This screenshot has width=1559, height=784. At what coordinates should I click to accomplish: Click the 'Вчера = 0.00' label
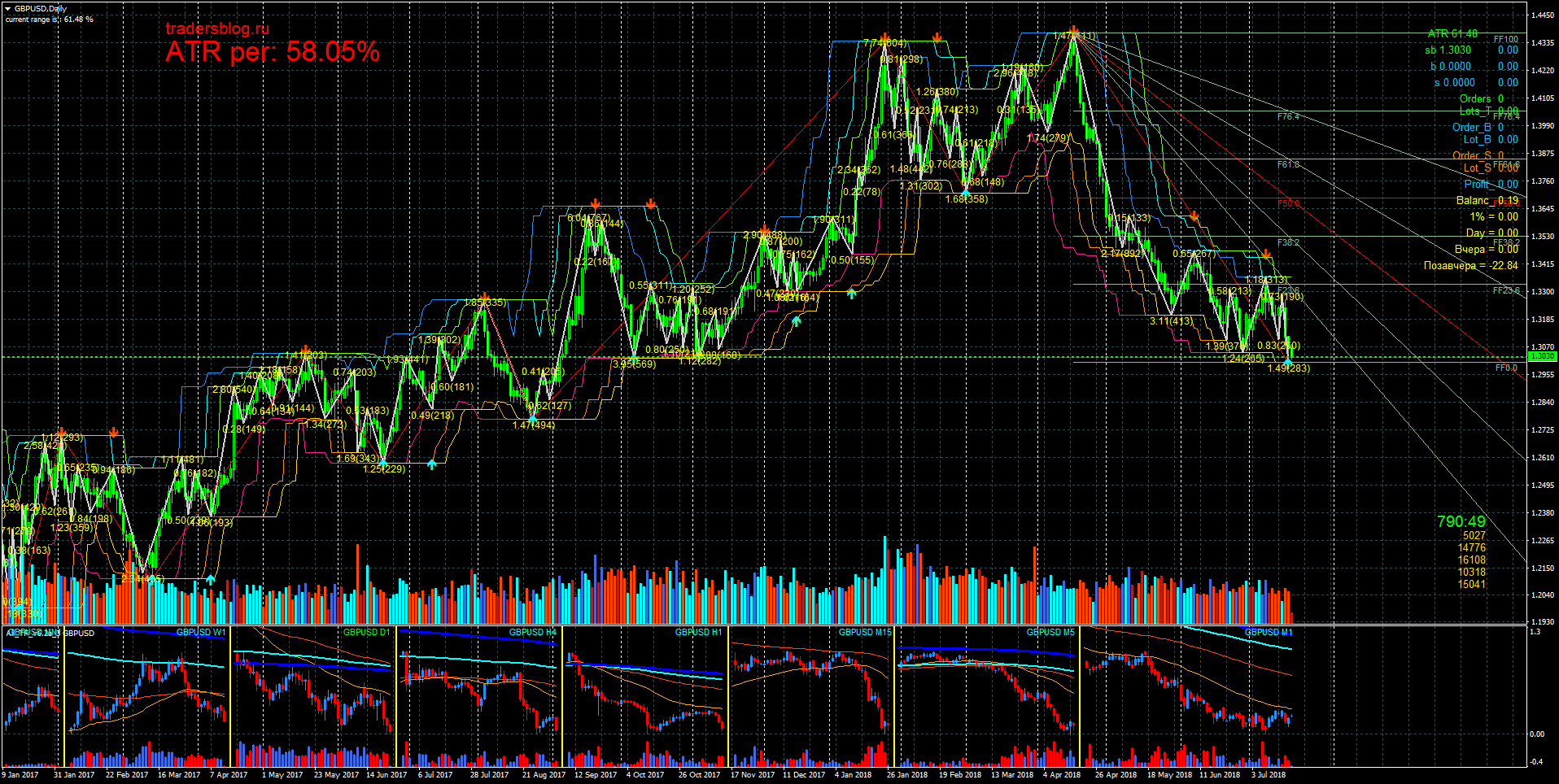click(1487, 249)
